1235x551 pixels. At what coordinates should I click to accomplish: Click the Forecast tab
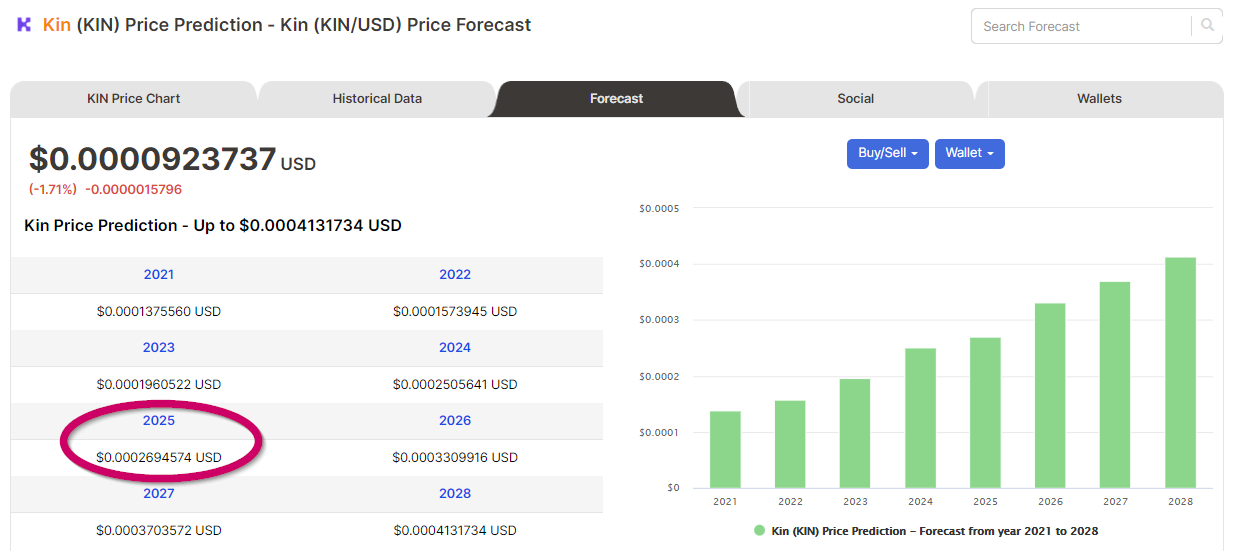point(617,99)
